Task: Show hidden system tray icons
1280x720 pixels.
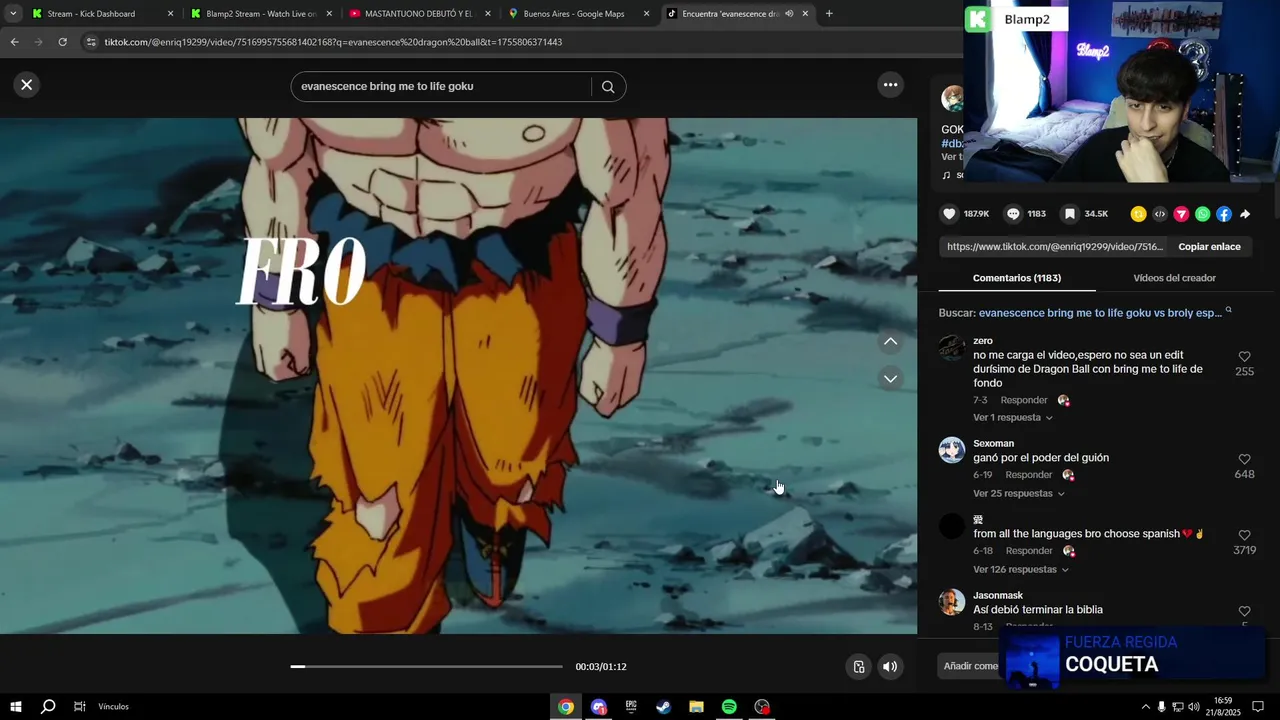Action: coord(1145,707)
